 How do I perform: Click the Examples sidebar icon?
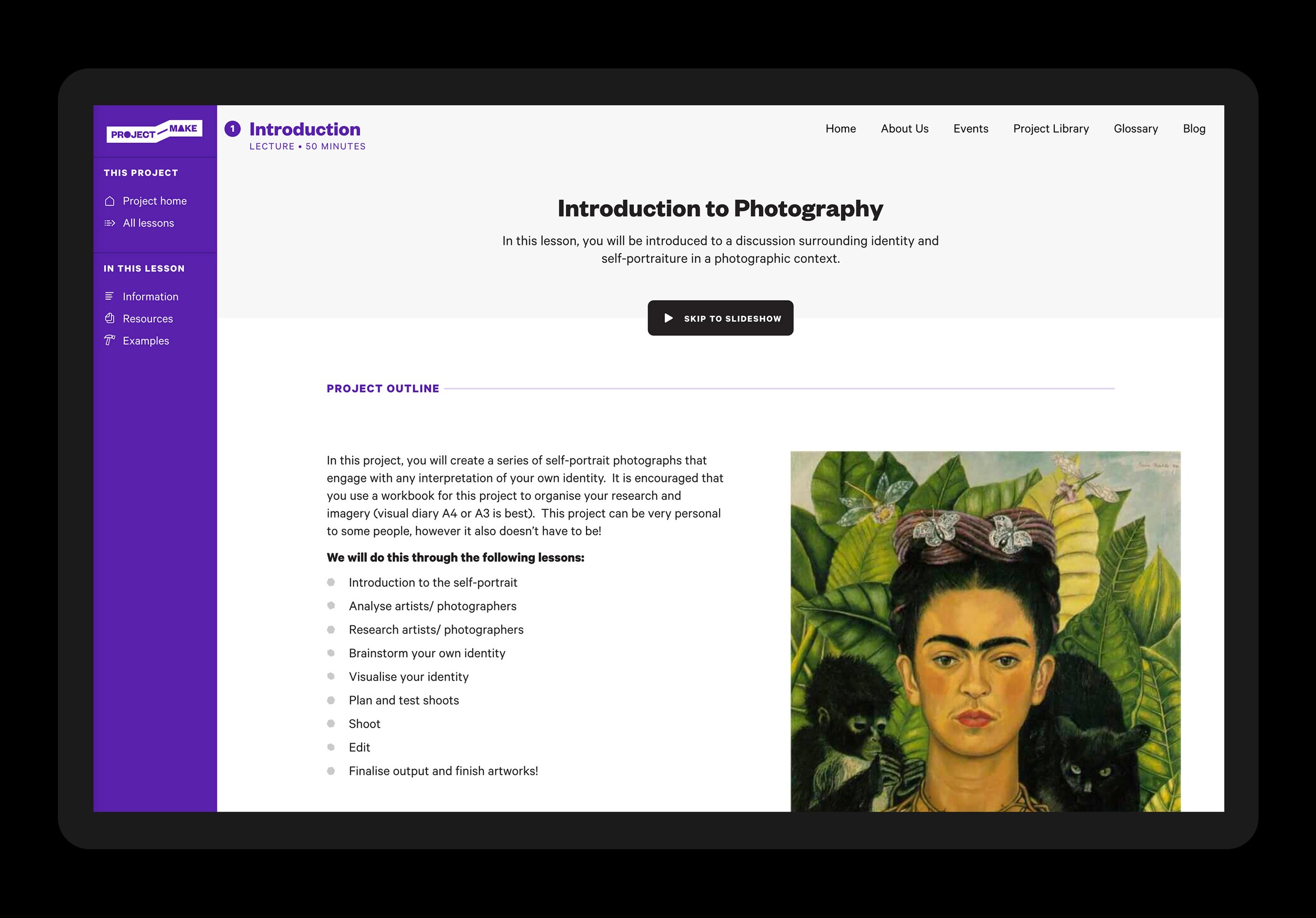click(x=109, y=341)
